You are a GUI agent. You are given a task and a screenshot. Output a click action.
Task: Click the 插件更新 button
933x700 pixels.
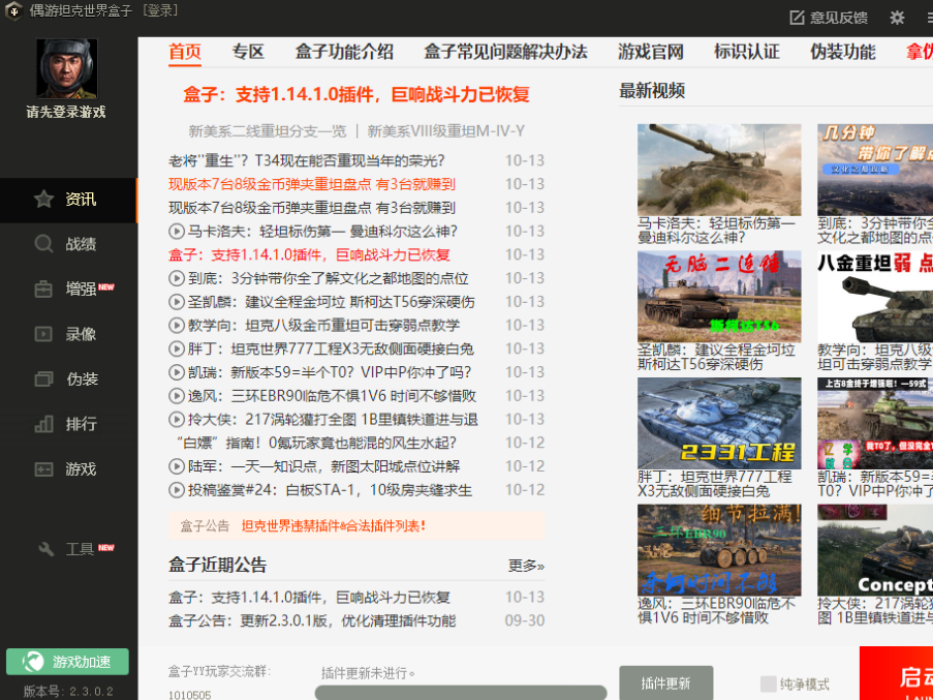pyautogui.click(x=666, y=683)
